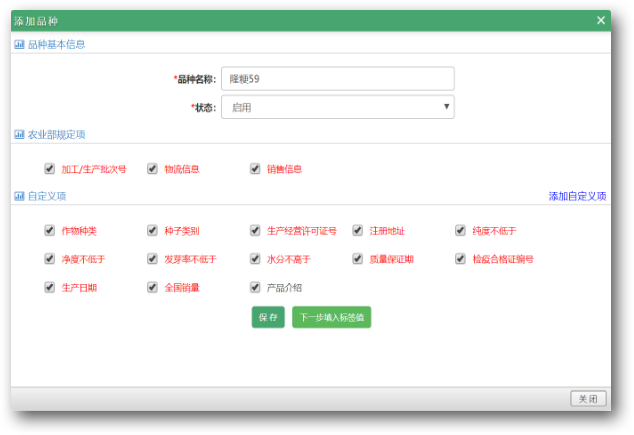The image size is (634, 435).
Task: Click the 农业部规定项 heading text
Action: 56,135
